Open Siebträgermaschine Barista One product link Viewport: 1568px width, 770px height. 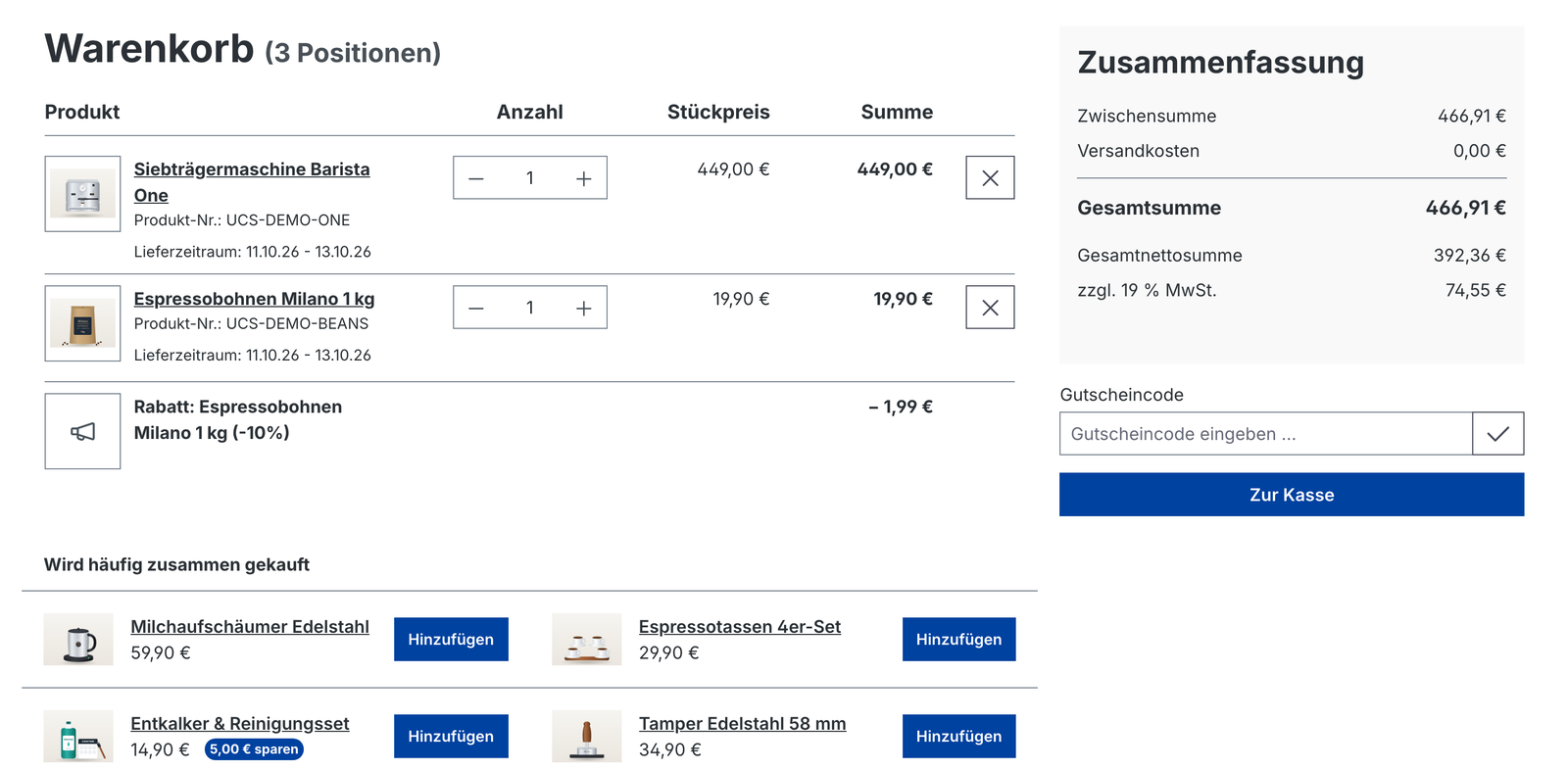point(252,182)
